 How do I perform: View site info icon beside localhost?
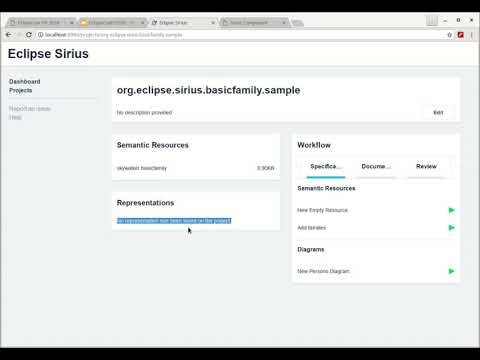click(40, 35)
